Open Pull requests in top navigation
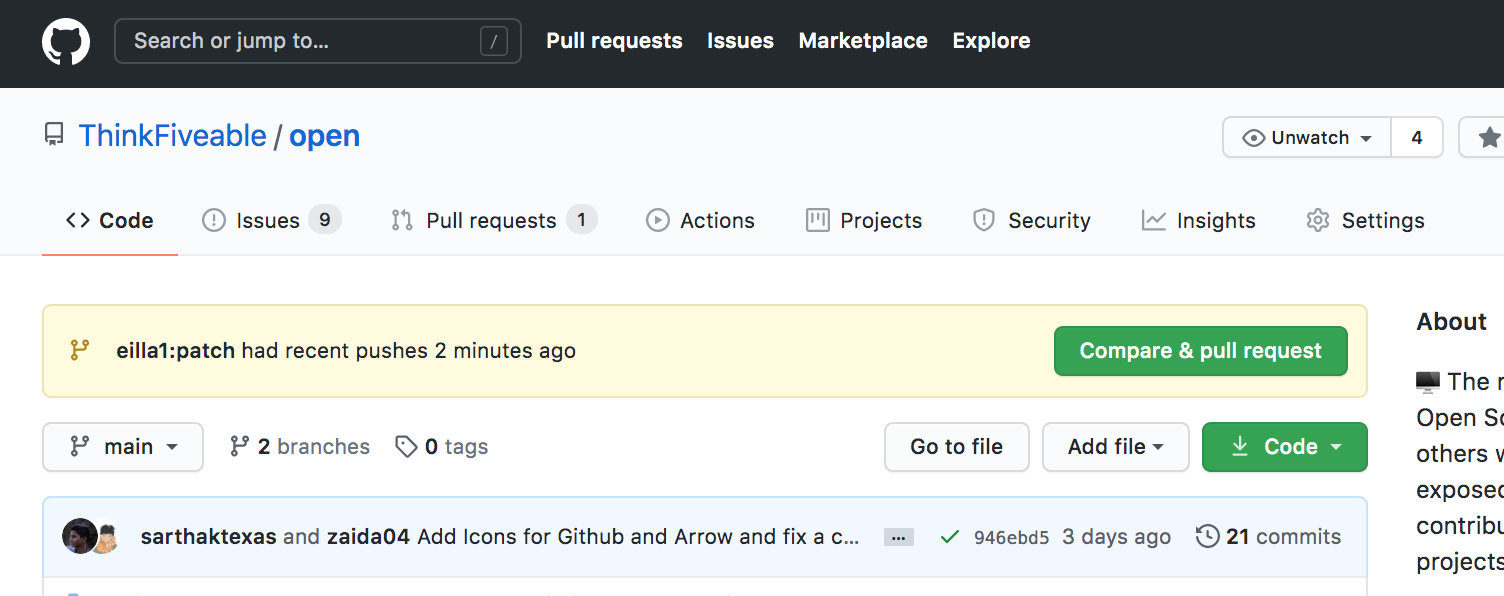Image resolution: width=1504 pixels, height=596 pixels. click(x=614, y=41)
